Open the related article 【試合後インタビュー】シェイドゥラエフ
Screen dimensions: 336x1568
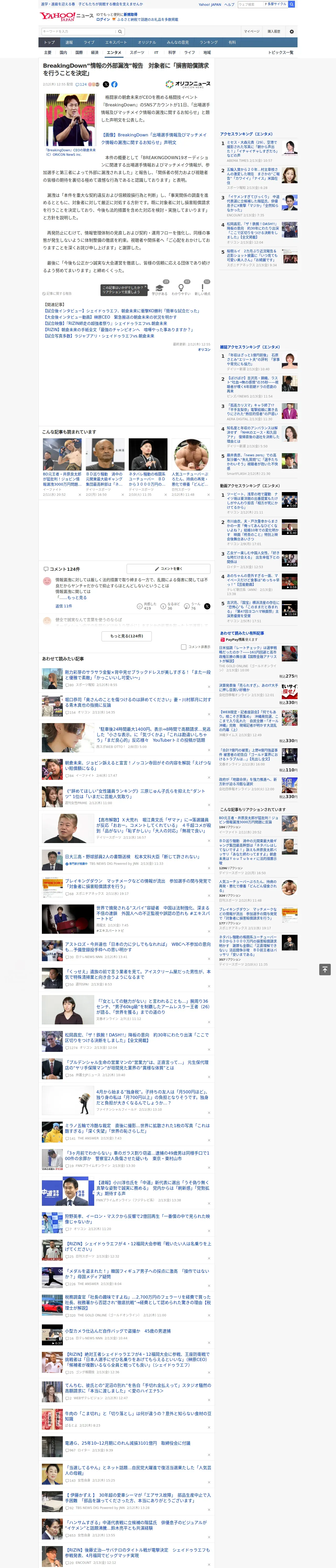point(121,311)
